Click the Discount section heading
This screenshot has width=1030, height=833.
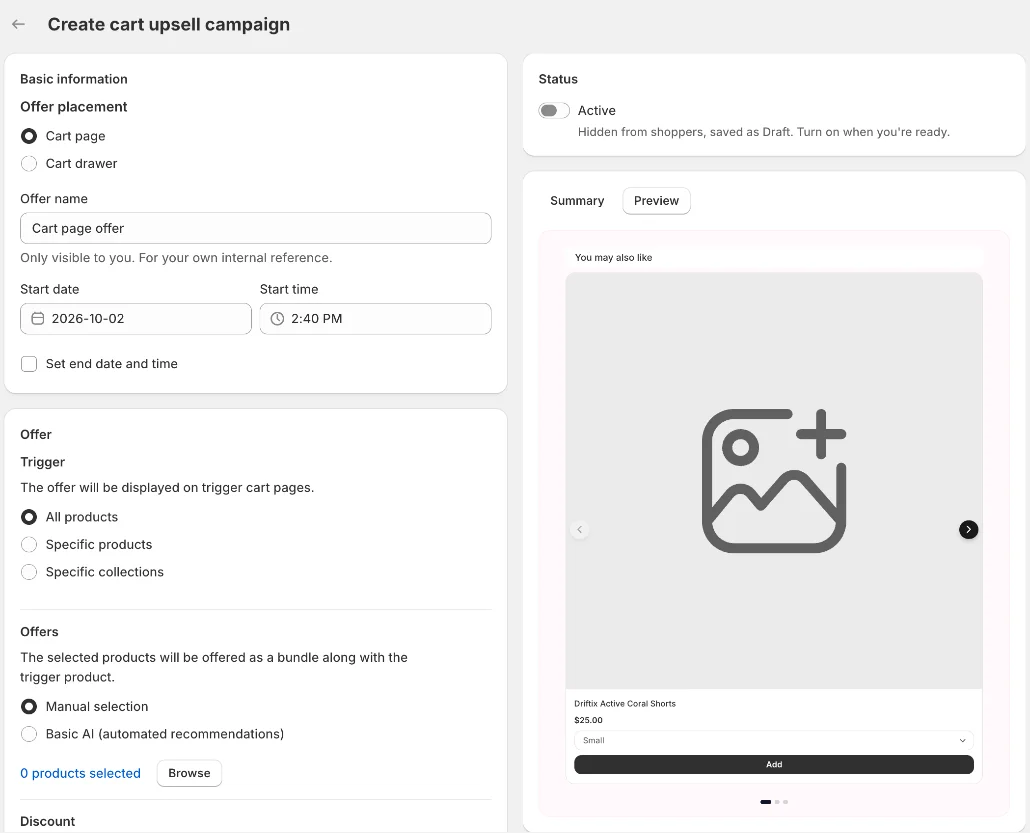pyautogui.click(x=47, y=821)
